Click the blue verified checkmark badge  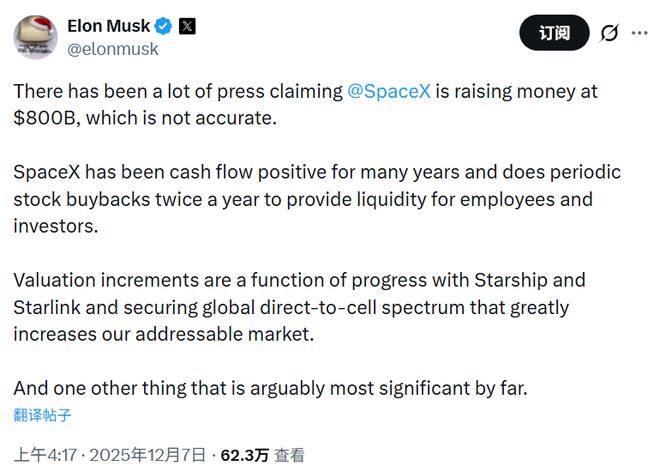coord(164,25)
